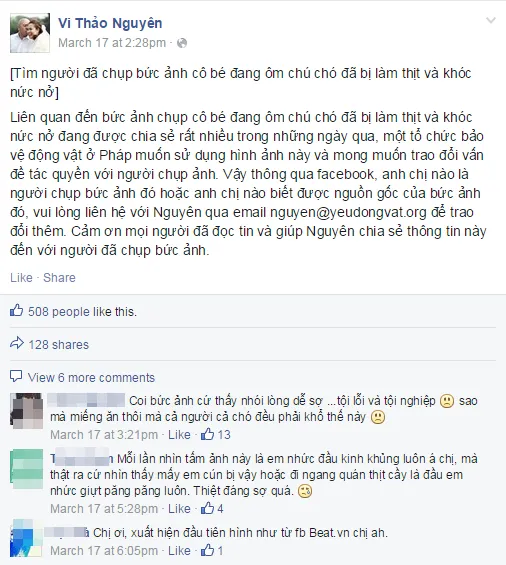Open Vi Thảo Nguyên's profile picture
The width and height of the screenshot is (506, 565).
pyautogui.click(x=30, y=33)
